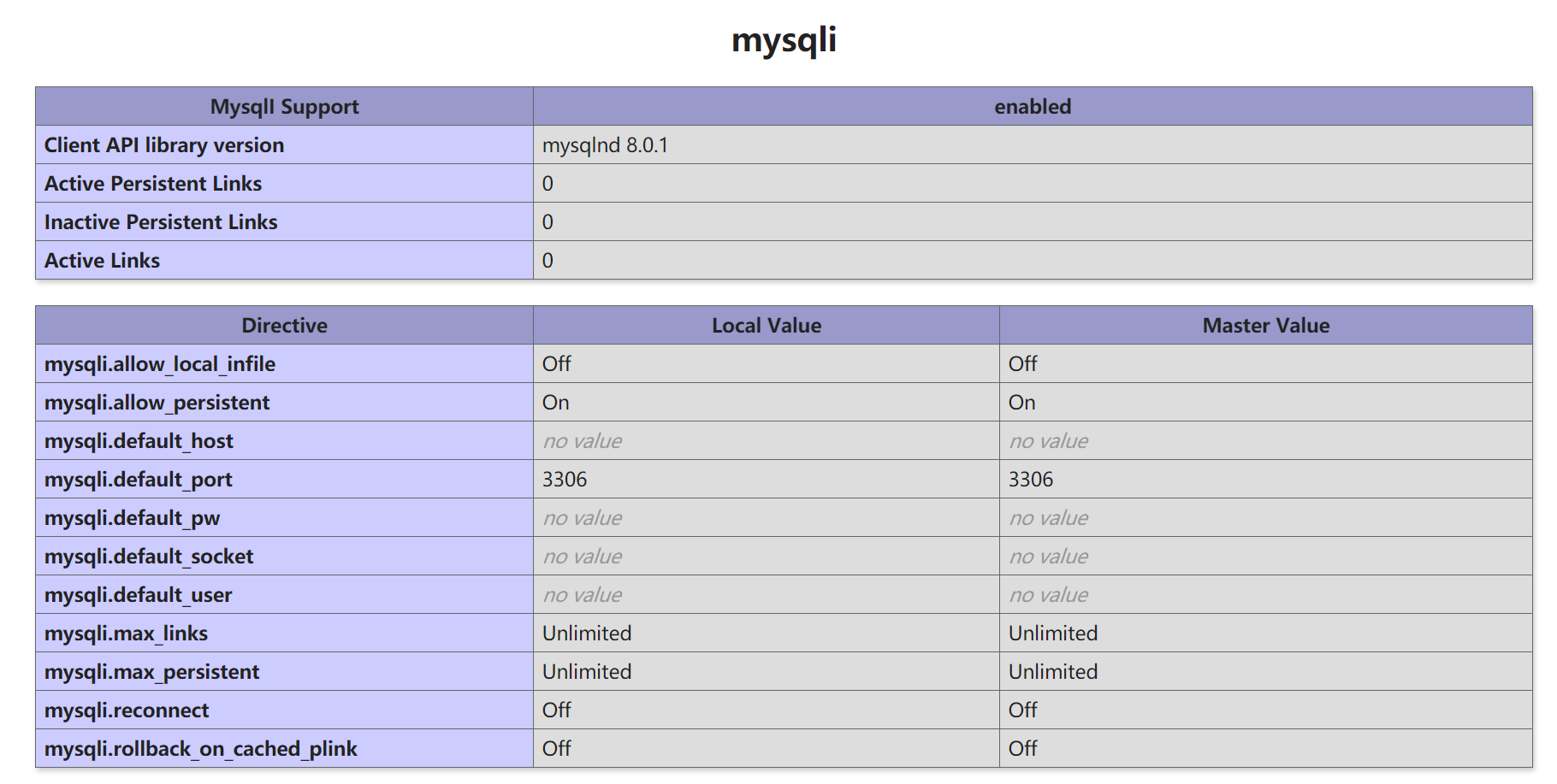Click the Active Persistent Links row label

(153, 184)
